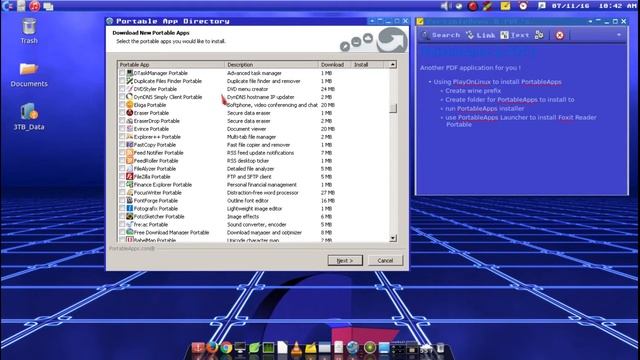The image size is (640, 360).
Task: Check the DVDStyler Portable checkbox
Action: click(122, 89)
